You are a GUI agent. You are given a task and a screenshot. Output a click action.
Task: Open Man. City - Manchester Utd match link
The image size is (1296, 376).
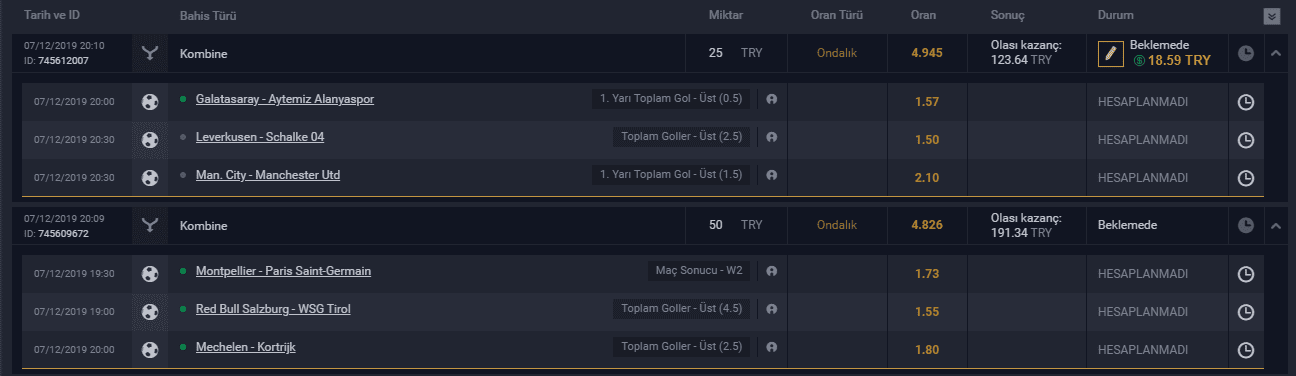[268, 175]
